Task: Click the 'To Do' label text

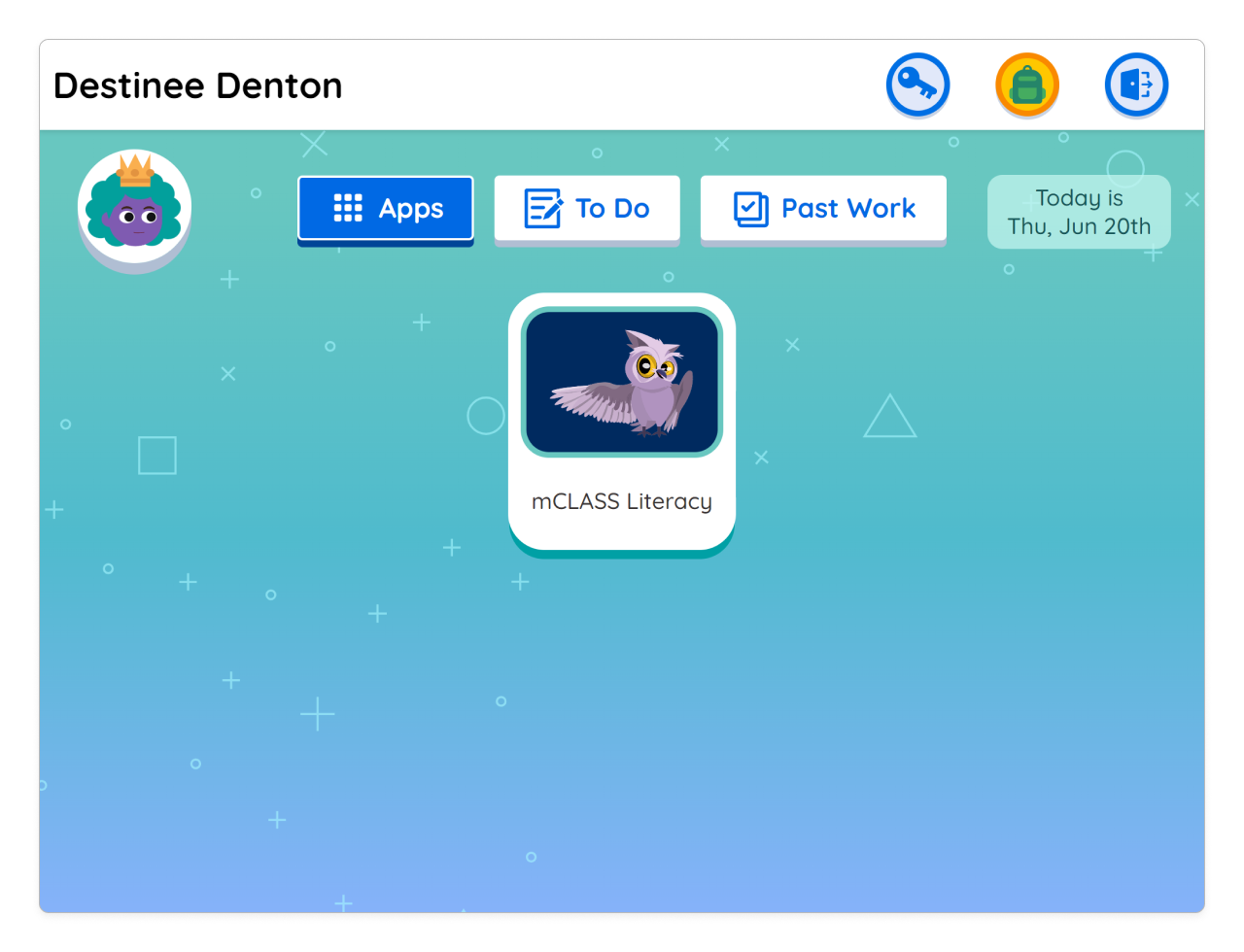Action: coord(612,208)
